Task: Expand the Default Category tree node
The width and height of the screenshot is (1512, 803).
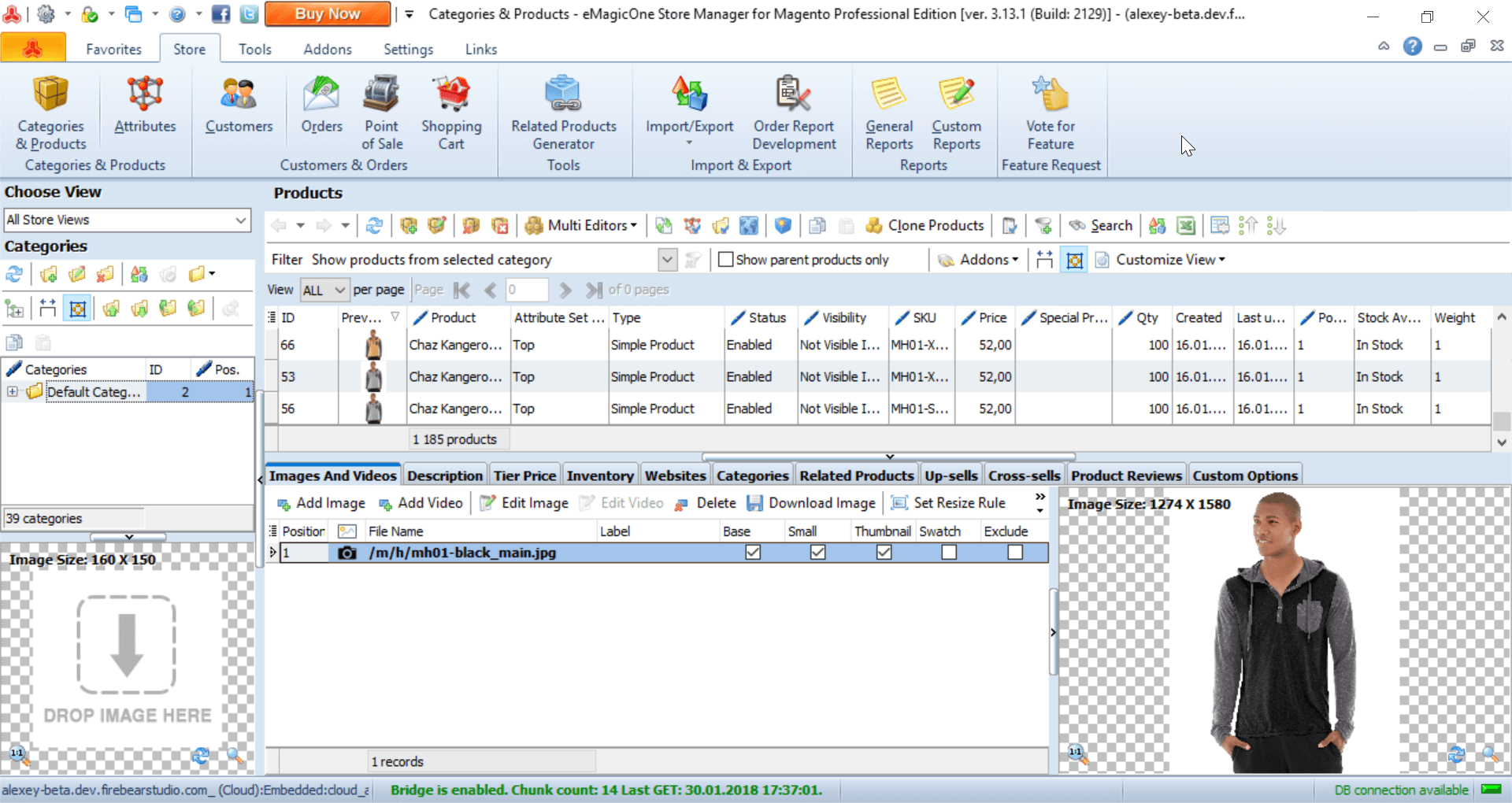Action: click(13, 391)
